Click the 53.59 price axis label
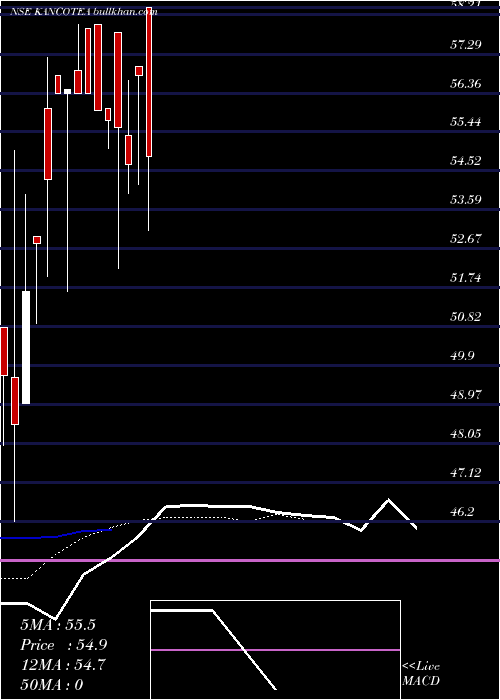The width and height of the screenshot is (500, 700). (466, 199)
